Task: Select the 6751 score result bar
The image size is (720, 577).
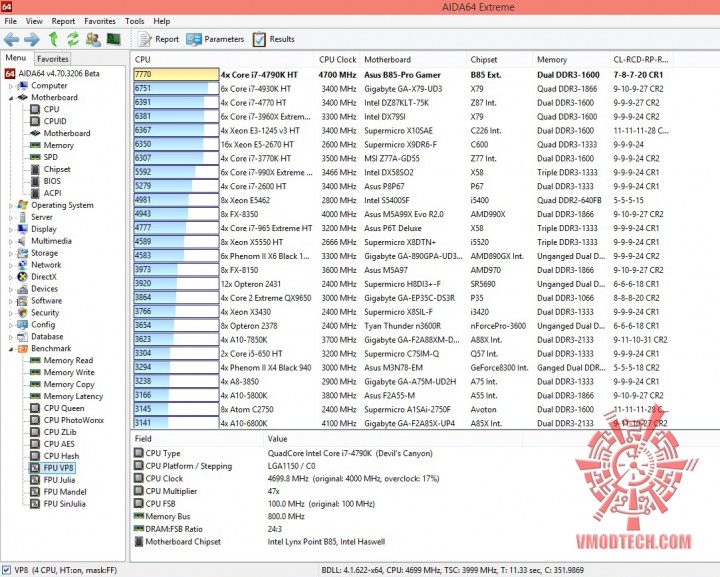Action: (x=176, y=89)
